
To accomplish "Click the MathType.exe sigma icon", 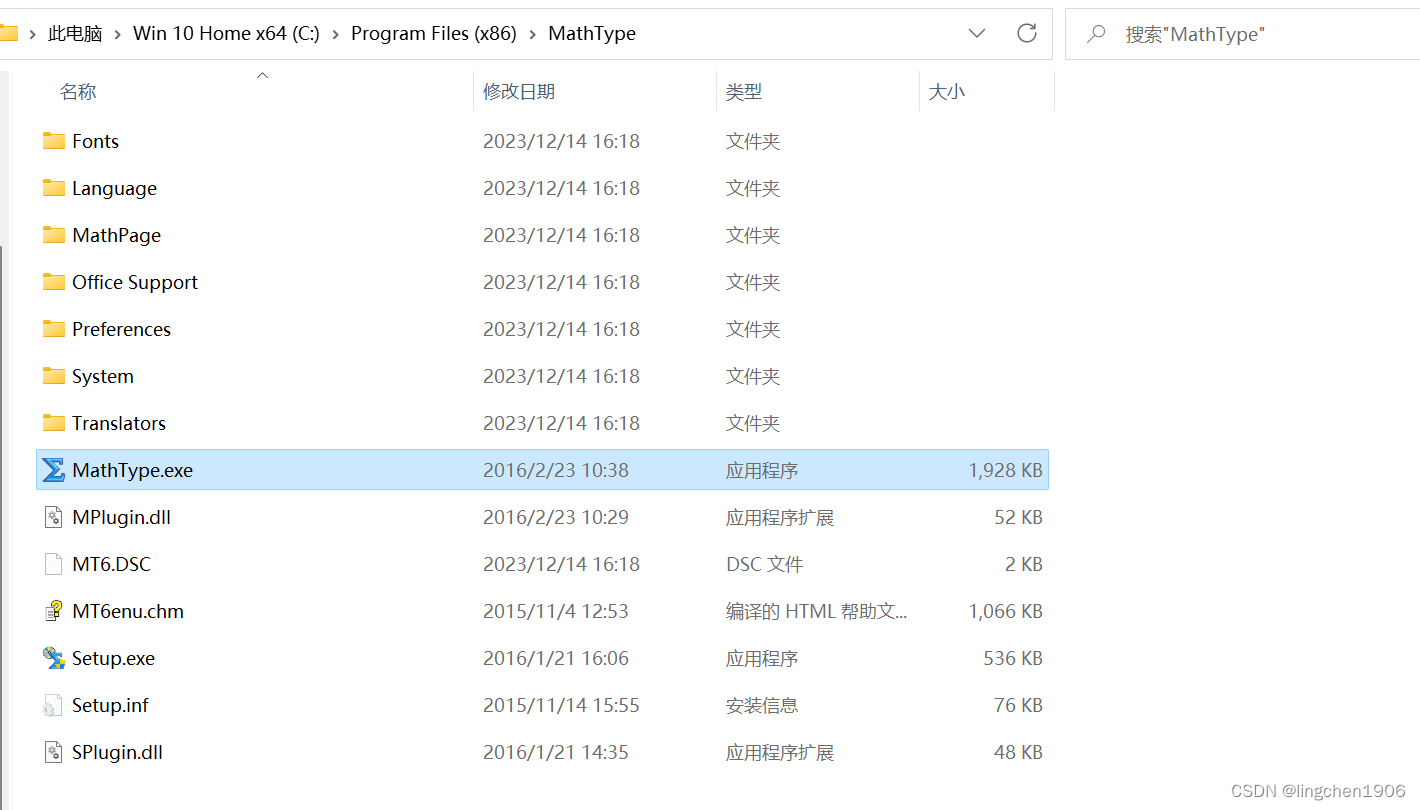I will (x=54, y=470).
